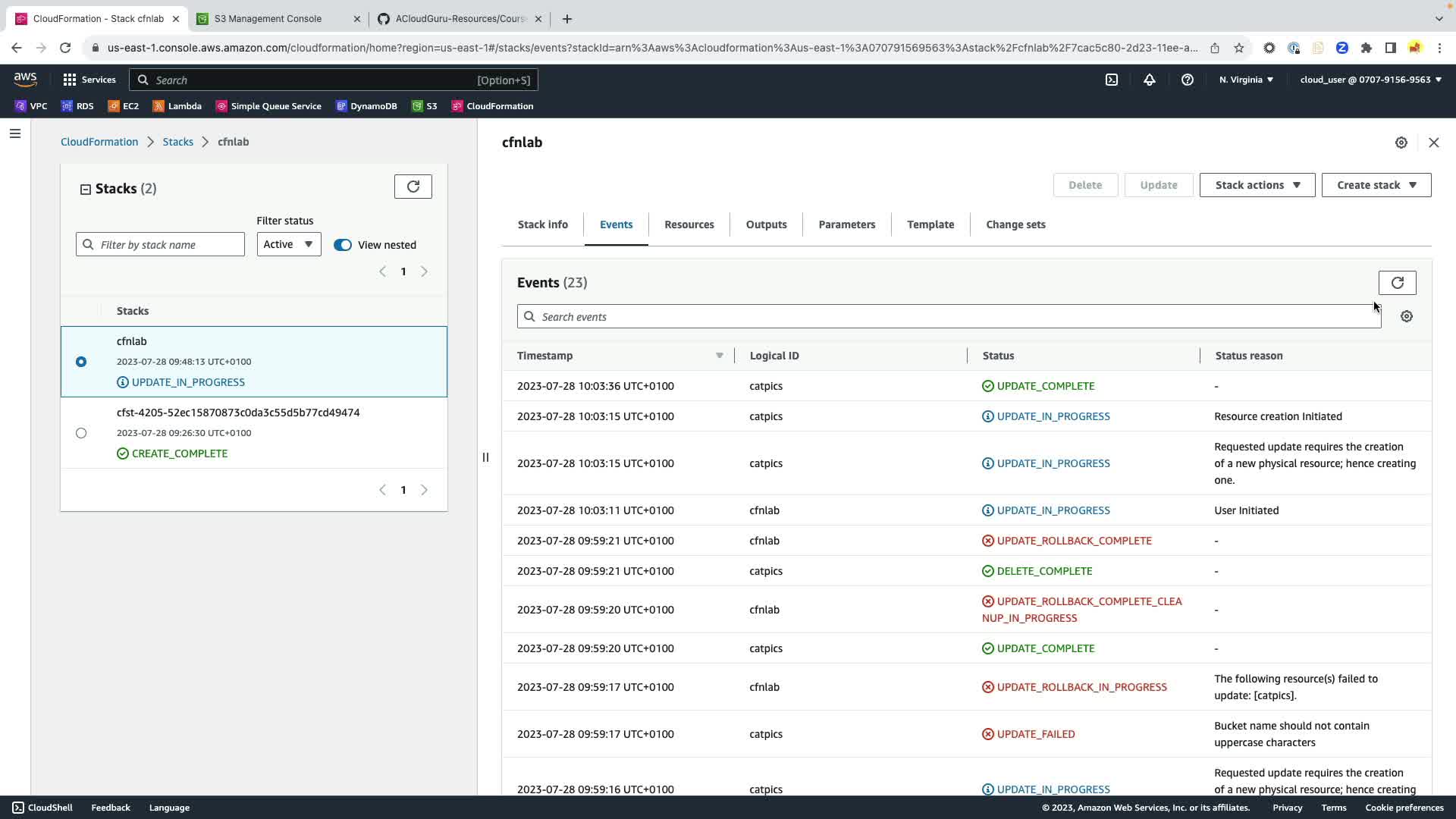Click the Create stack button
This screenshot has width=1456, height=819.
pos(1376,185)
